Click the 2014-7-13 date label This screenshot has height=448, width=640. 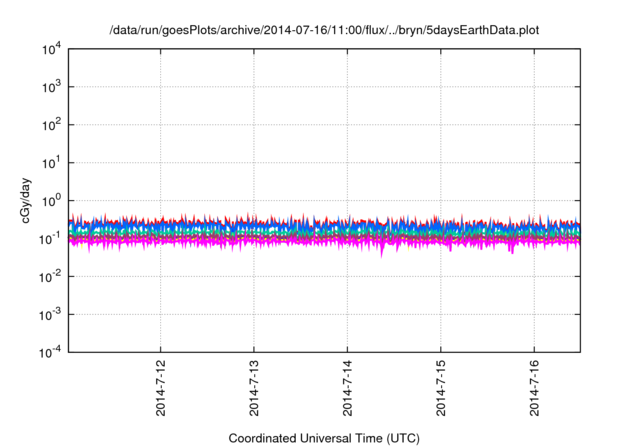point(254,388)
